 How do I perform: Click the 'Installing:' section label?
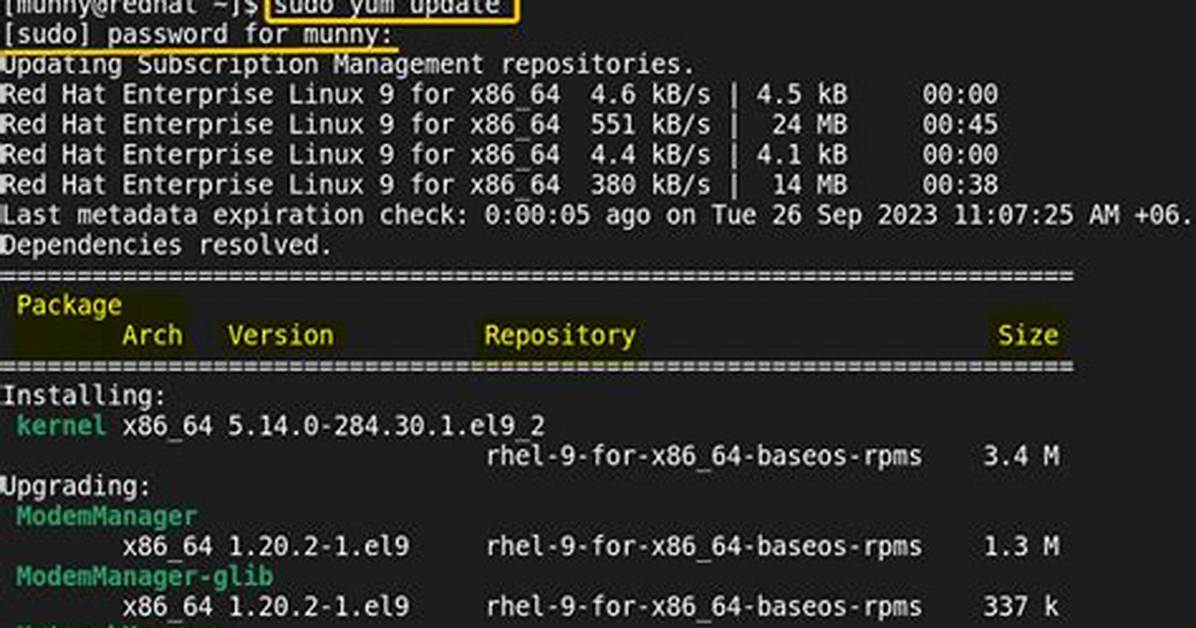coord(84,396)
